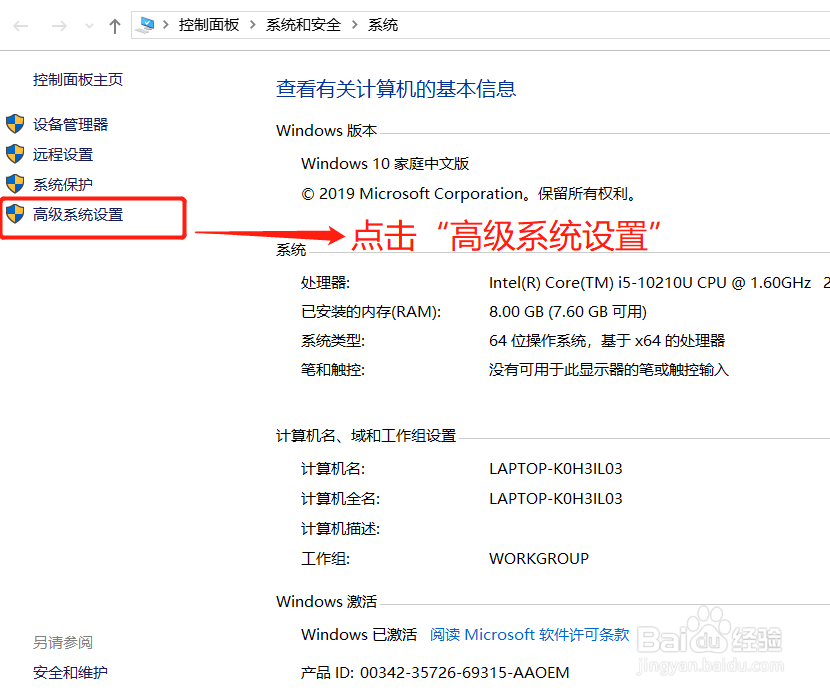
Task: Click the 计算机描述 label
Action: point(340,529)
